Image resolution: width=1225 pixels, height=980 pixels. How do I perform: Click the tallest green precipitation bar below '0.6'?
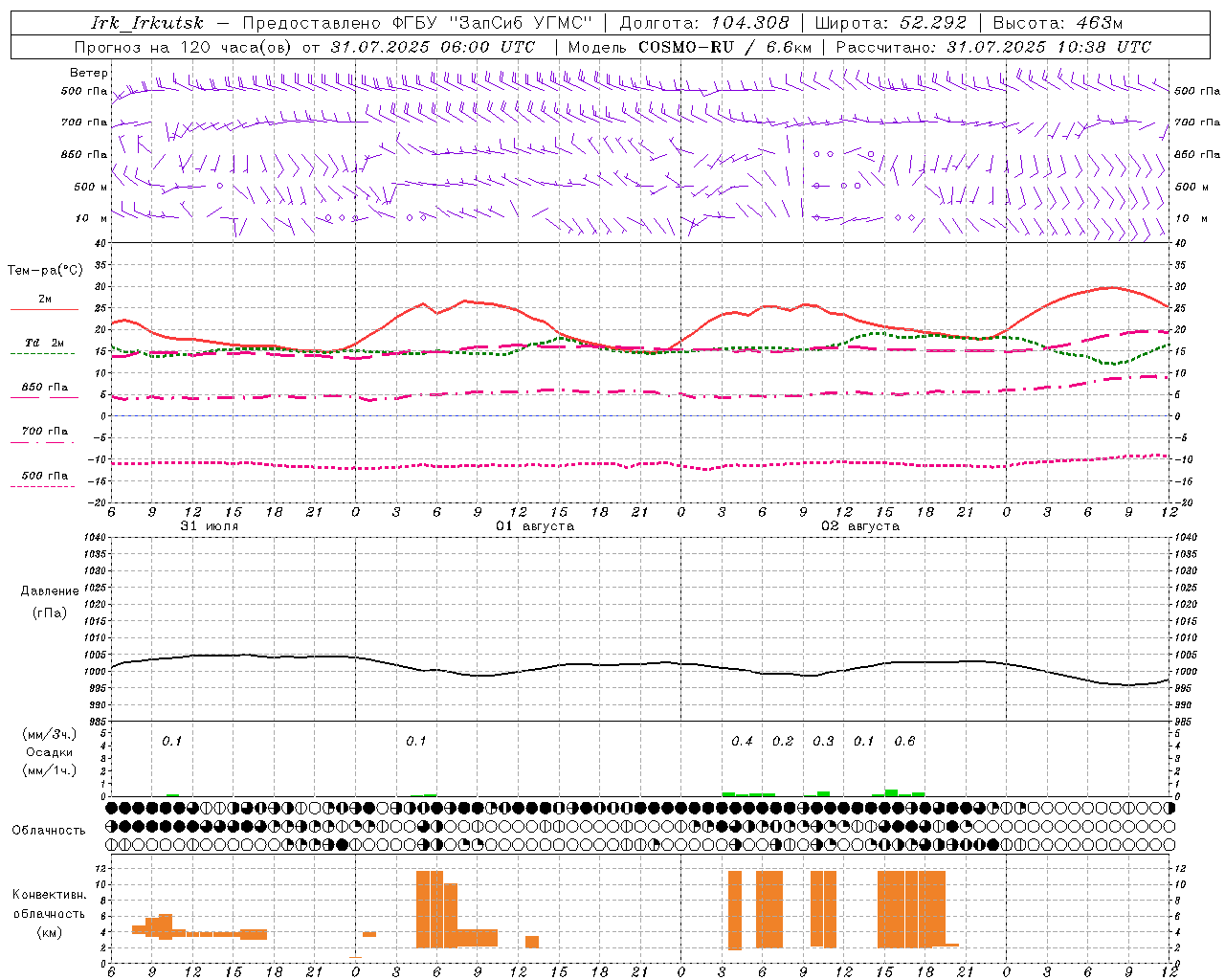(891, 792)
